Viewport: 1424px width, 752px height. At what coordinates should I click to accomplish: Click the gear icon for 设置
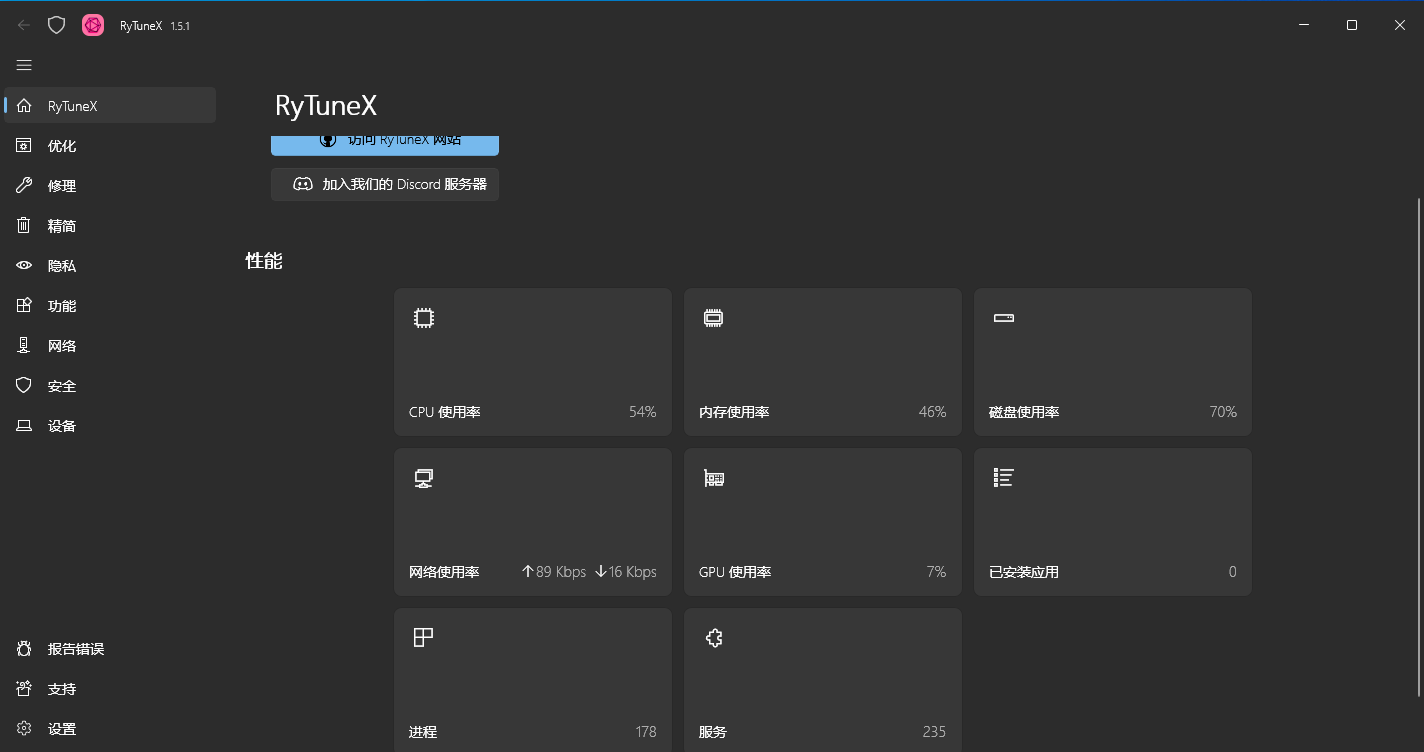[24, 729]
